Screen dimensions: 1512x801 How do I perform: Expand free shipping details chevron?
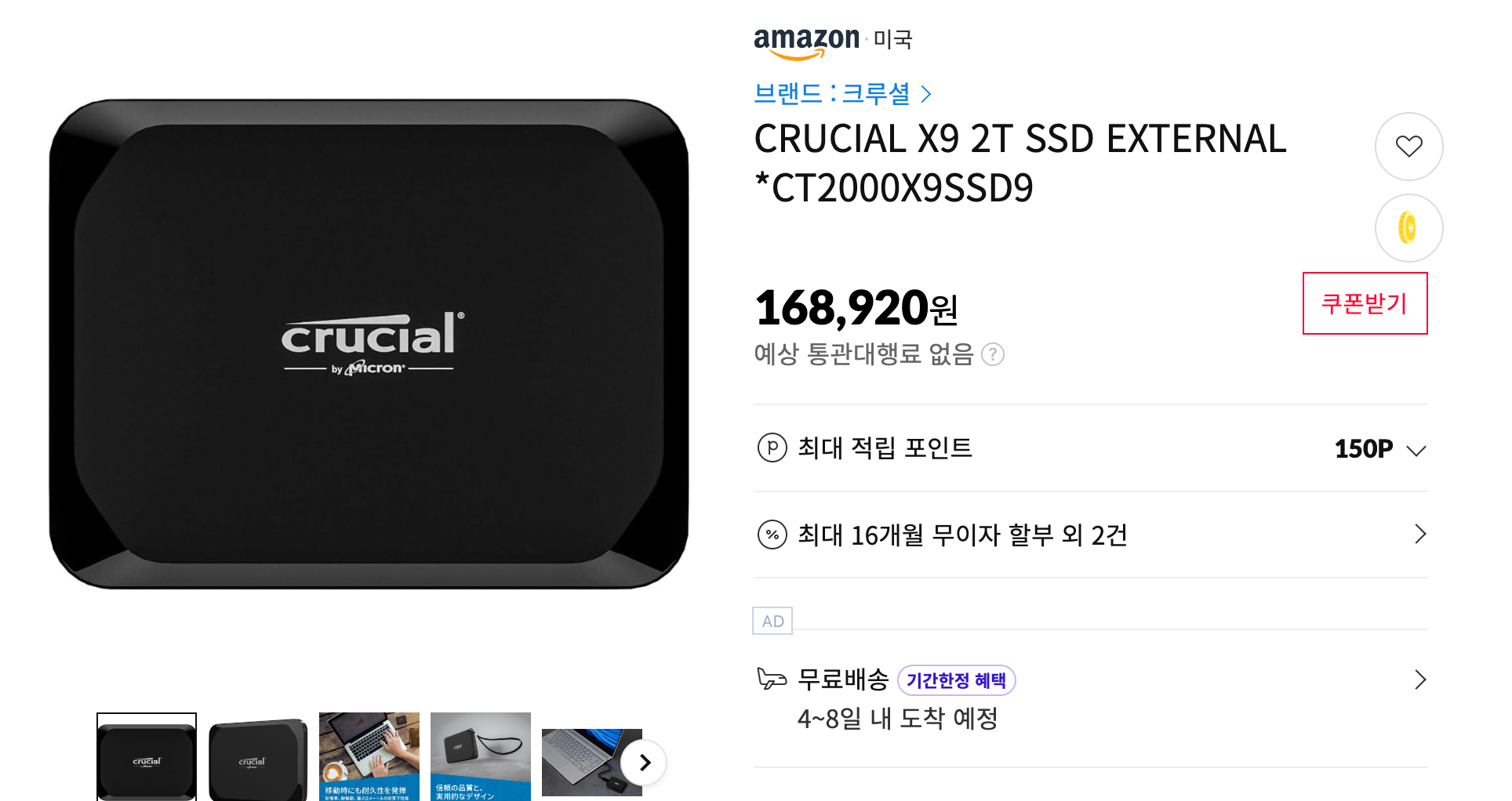click(x=1419, y=679)
